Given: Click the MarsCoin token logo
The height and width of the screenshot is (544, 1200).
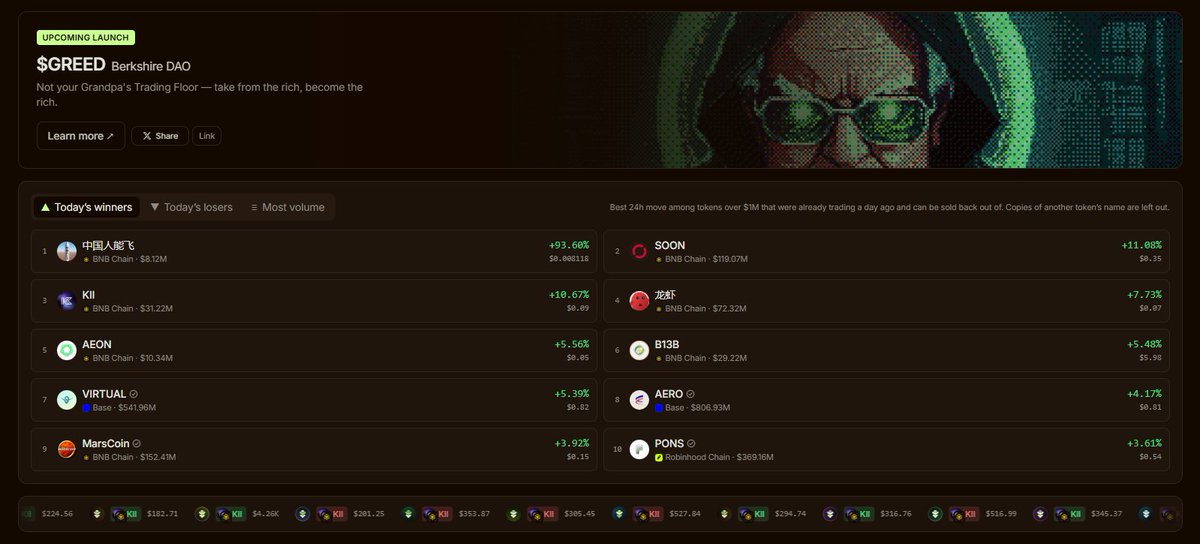Looking at the screenshot, I should click(x=67, y=449).
